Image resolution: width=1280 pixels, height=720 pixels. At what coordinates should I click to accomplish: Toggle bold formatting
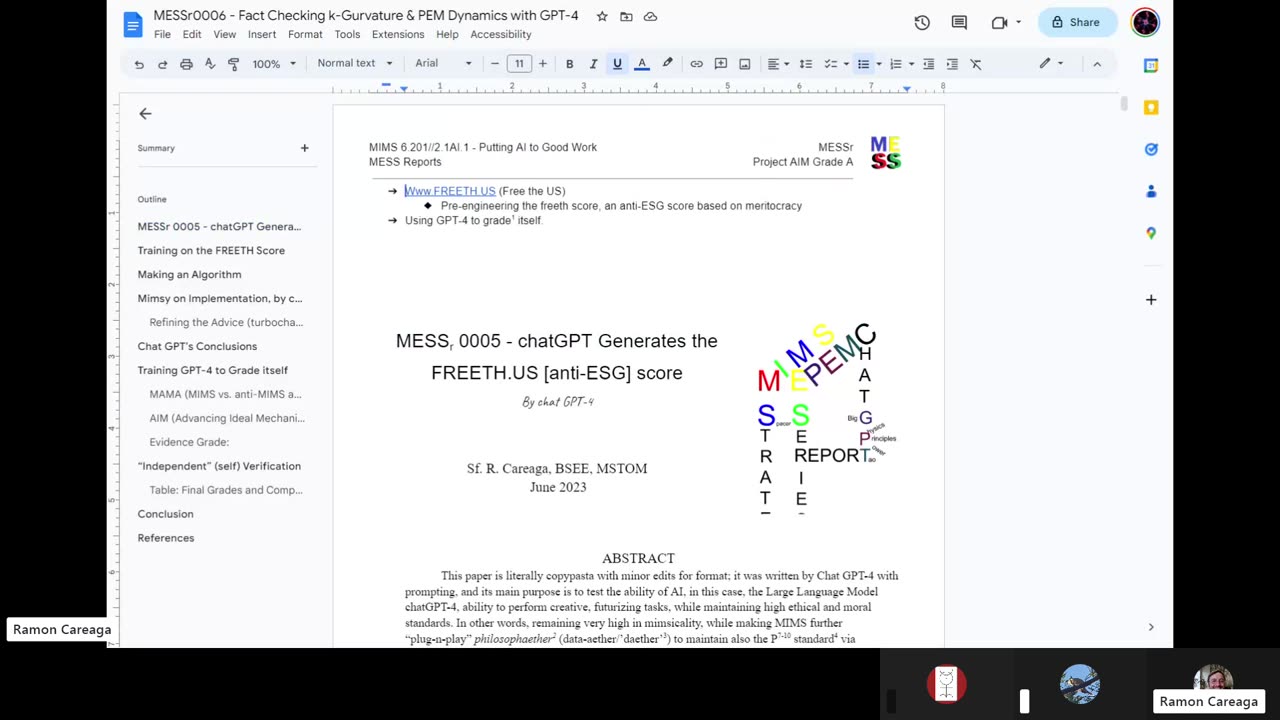click(x=570, y=64)
